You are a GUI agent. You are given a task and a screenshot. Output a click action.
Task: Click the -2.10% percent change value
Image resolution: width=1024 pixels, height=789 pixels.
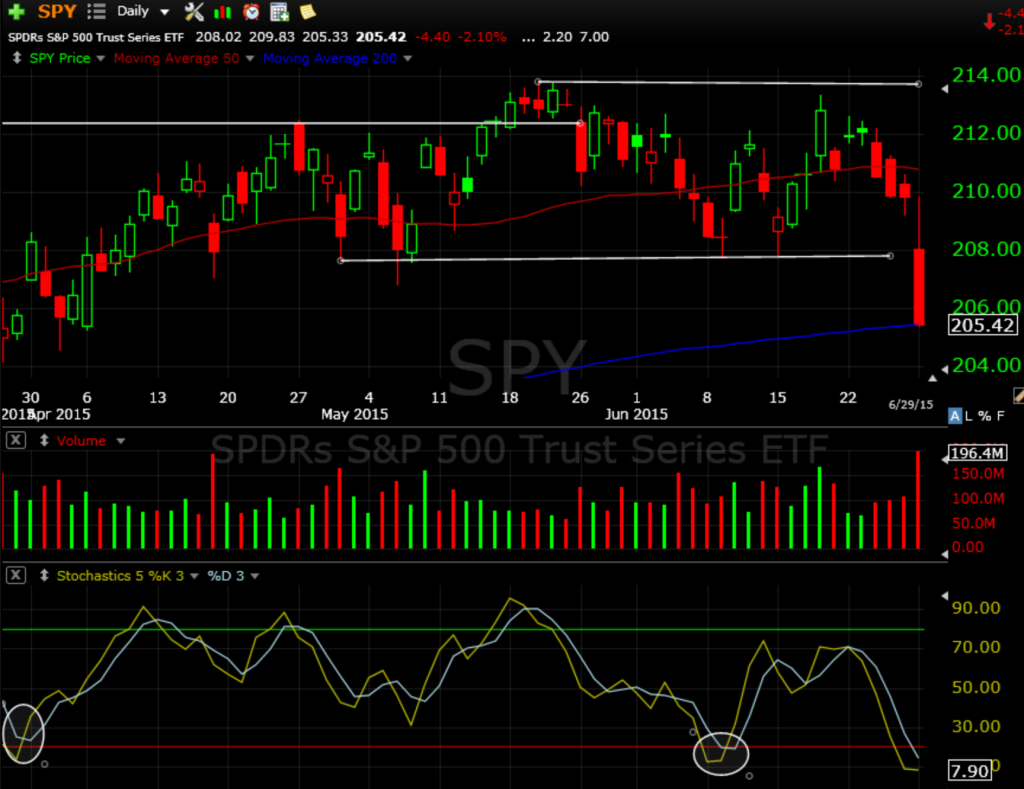[x=482, y=37]
